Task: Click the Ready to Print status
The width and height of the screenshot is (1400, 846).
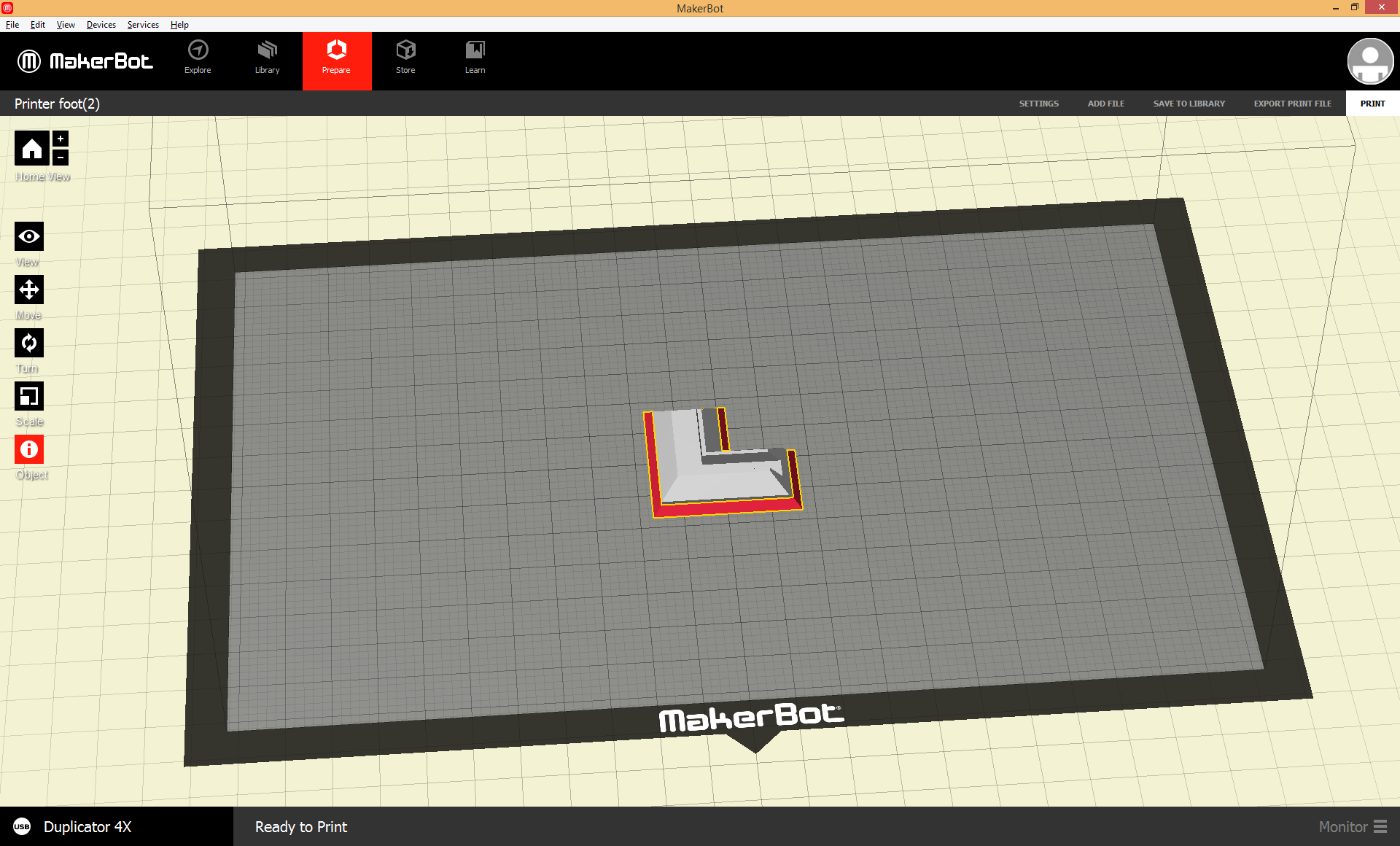Action: point(301,826)
